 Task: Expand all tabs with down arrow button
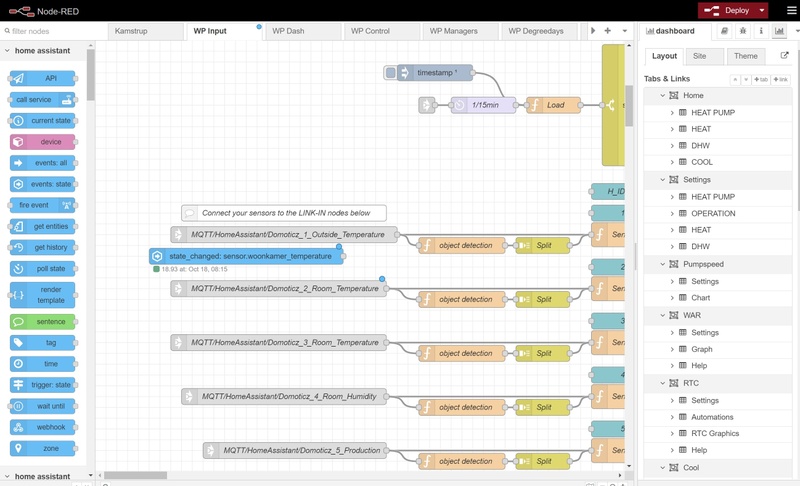pyautogui.click(x=745, y=80)
